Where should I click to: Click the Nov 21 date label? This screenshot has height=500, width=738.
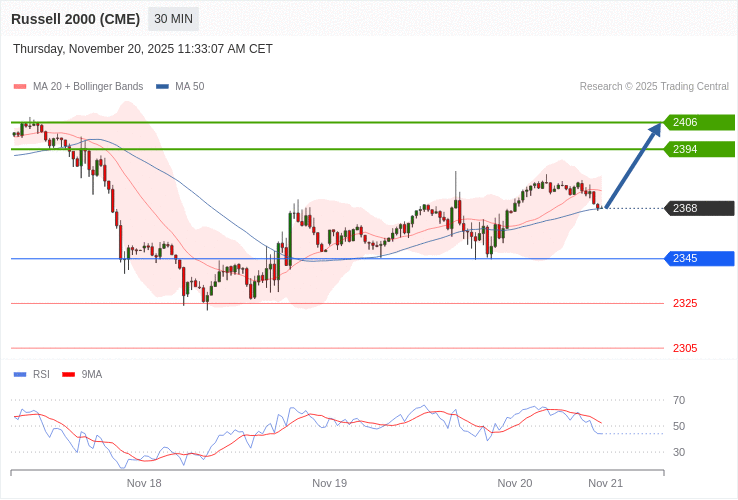point(606,483)
